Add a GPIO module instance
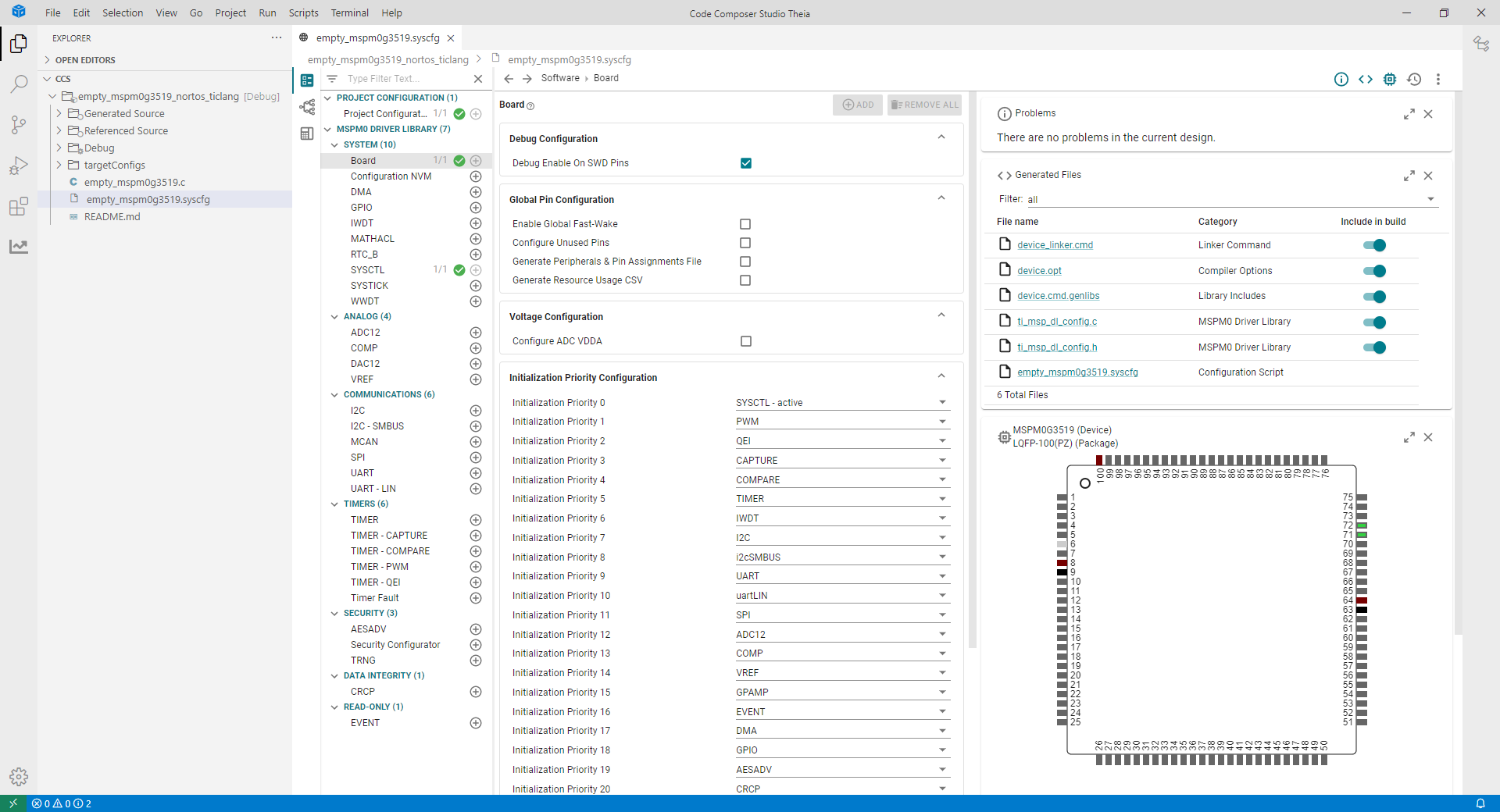The width and height of the screenshot is (1500, 812). coord(476,208)
